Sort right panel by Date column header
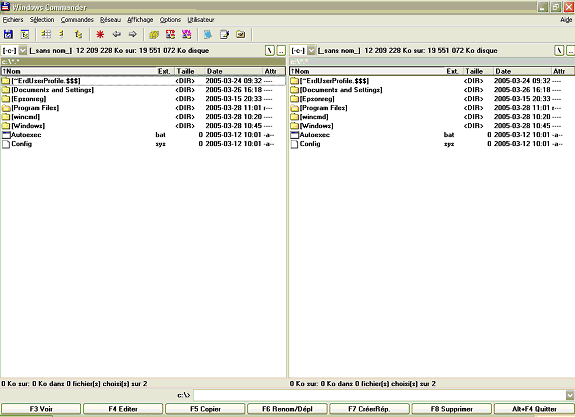 pyautogui.click(x=521, y=71)
